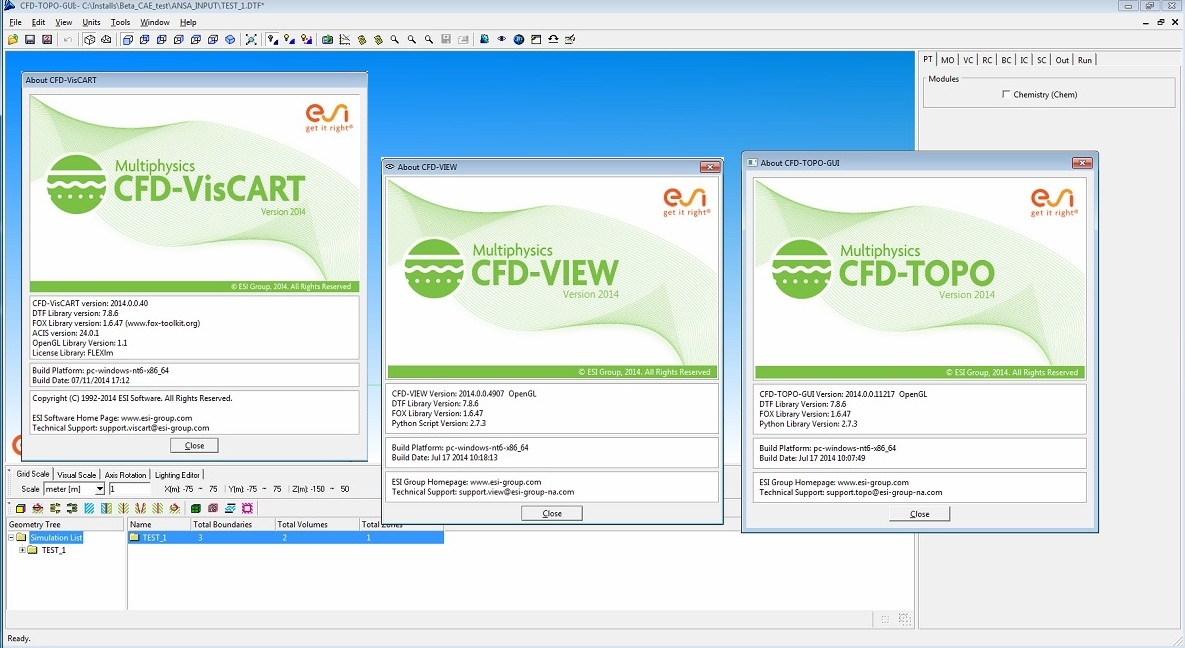Click the magenta square frame icon in lower toolbar
Screen dimensions: 1185x648
click(247, 508)
